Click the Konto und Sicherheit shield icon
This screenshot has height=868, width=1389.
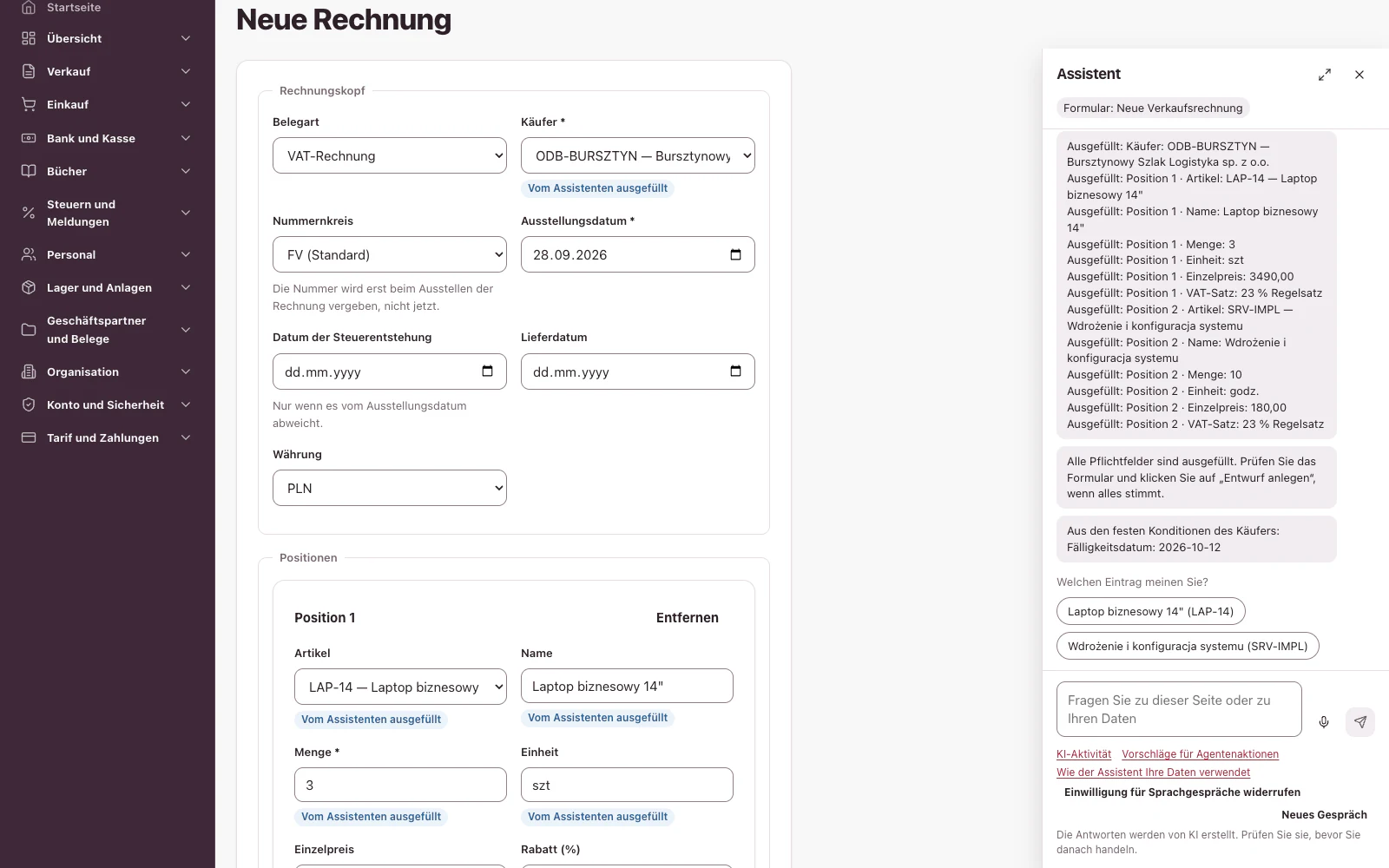pos(29,404)
